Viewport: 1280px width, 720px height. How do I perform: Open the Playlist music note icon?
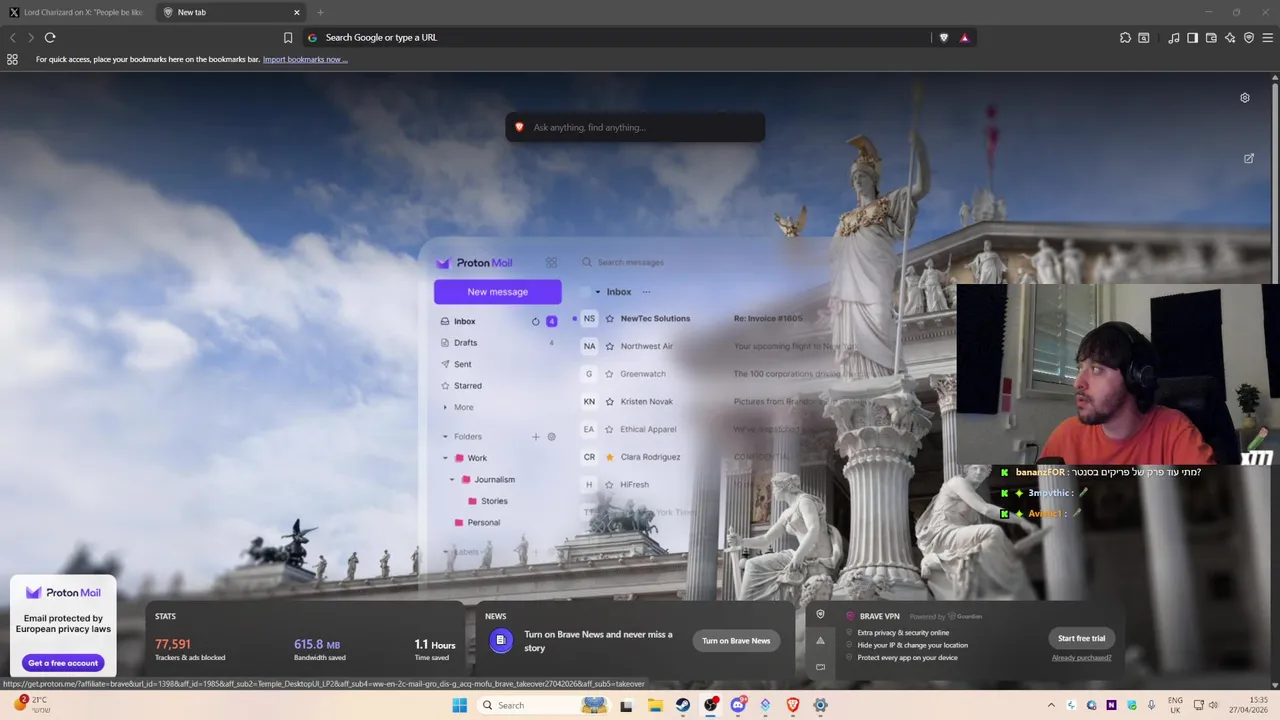pyautogui.click(x=1174, y=37)
